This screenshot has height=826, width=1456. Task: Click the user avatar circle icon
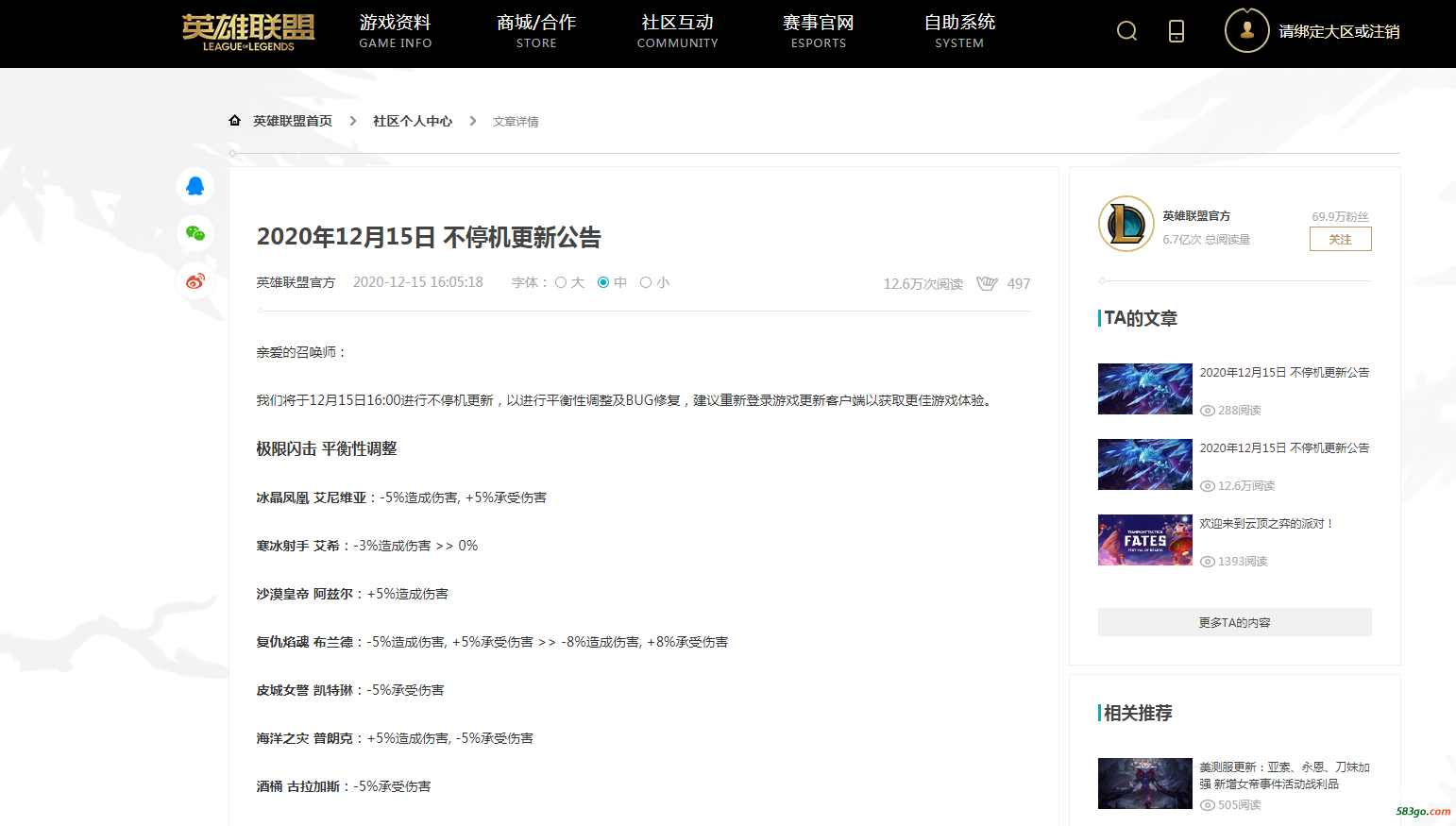pyautogui.click(x=1247, y=30)
